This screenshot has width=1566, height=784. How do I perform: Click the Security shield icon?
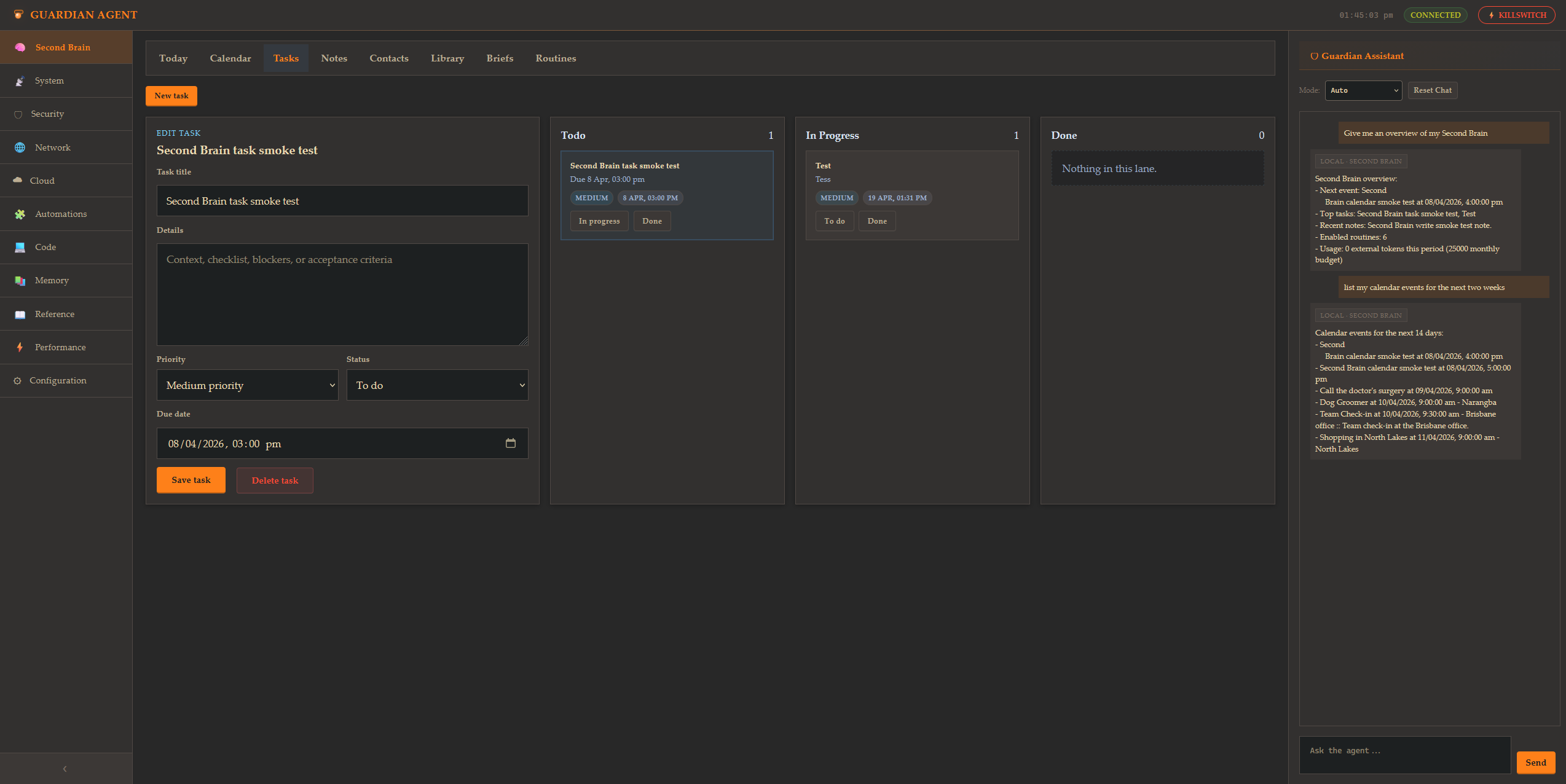pyautogui.click(x=18, y=114)
